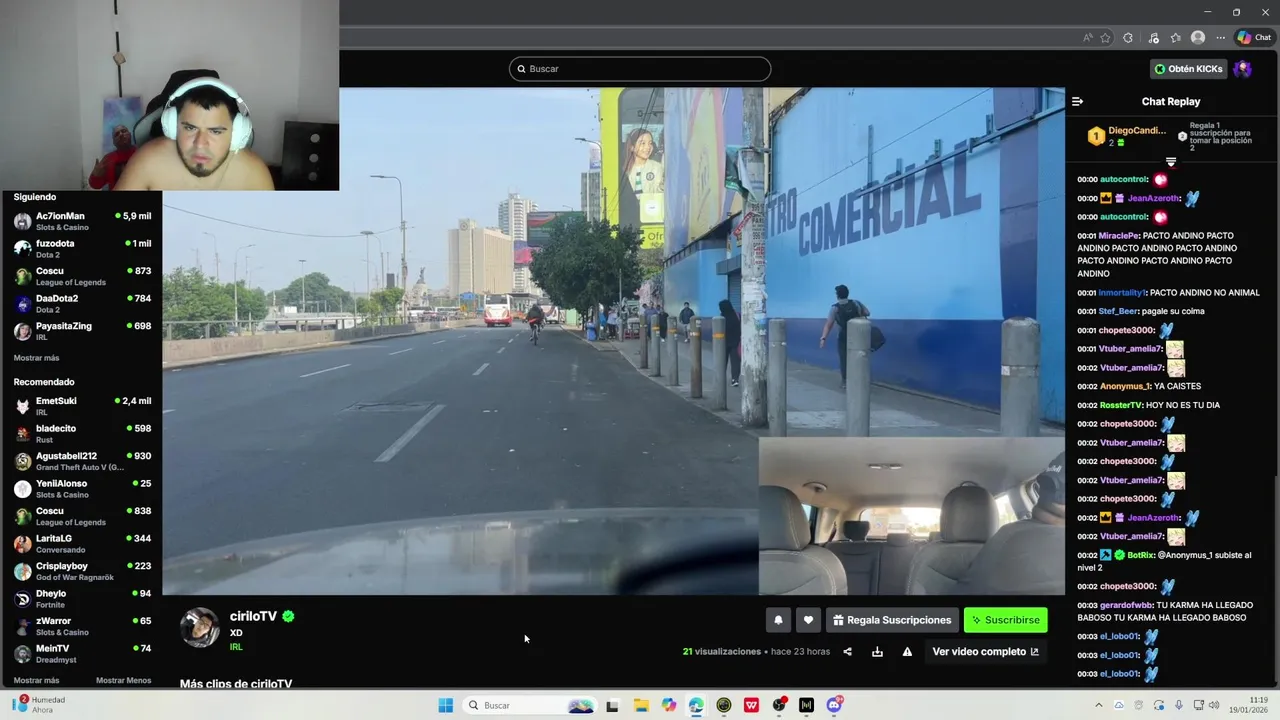This screenshot has width=1280, height=720.
Task: Collapse the Chat Replay panel with arrow icon
Action: [1077, 101]
